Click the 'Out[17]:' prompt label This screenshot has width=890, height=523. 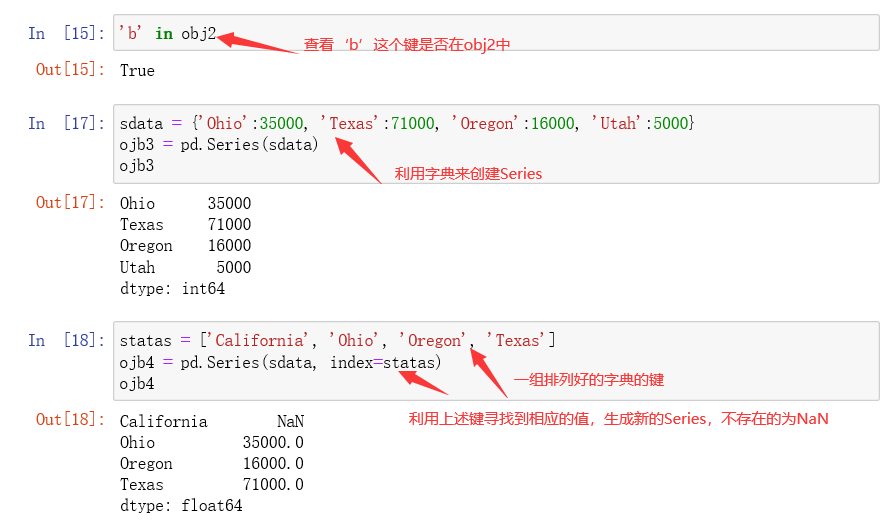pos(70,203)
